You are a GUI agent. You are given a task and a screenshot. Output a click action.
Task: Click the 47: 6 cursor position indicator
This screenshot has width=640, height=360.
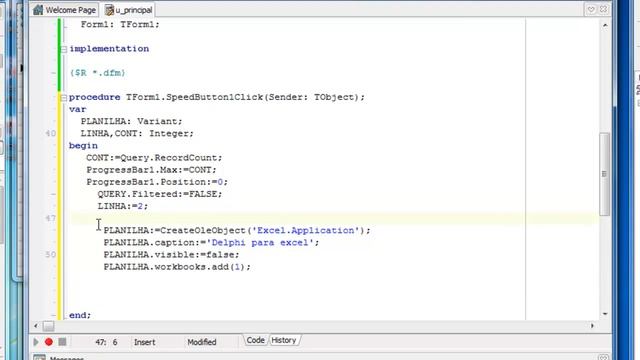click(106, 342)
